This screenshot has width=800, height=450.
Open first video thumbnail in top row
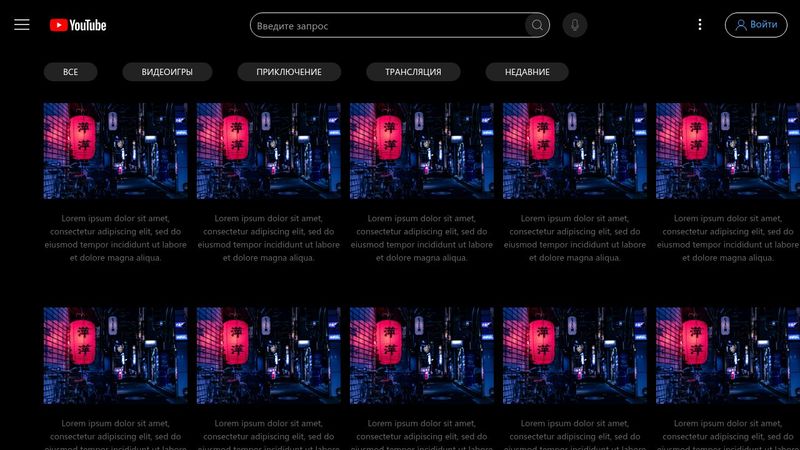pyautogui.click(x=115, y=150)
